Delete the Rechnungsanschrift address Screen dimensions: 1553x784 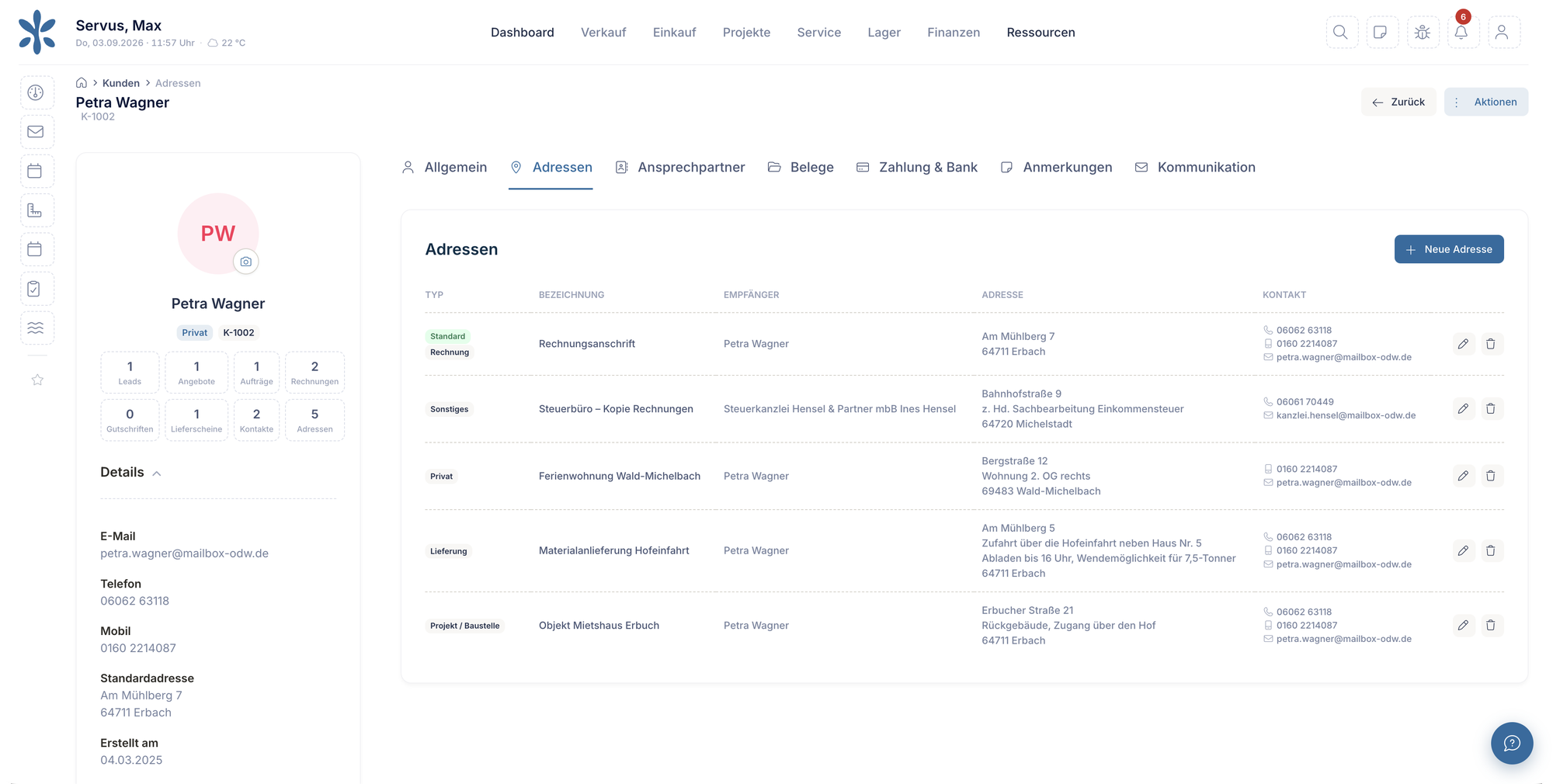click(x=1491, y=344)
